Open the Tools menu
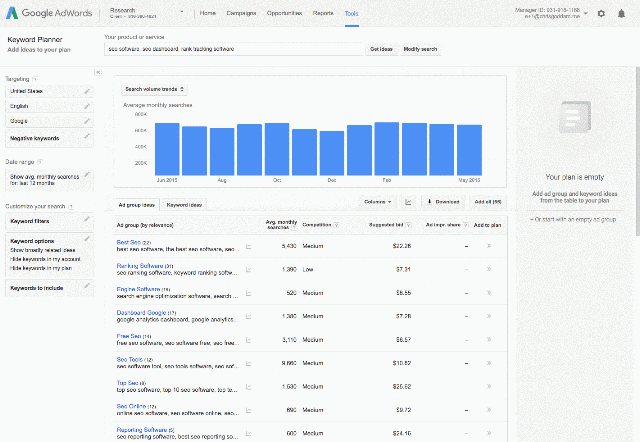Image resolution: width=640 pixels, height=442 pixels. 351,13
